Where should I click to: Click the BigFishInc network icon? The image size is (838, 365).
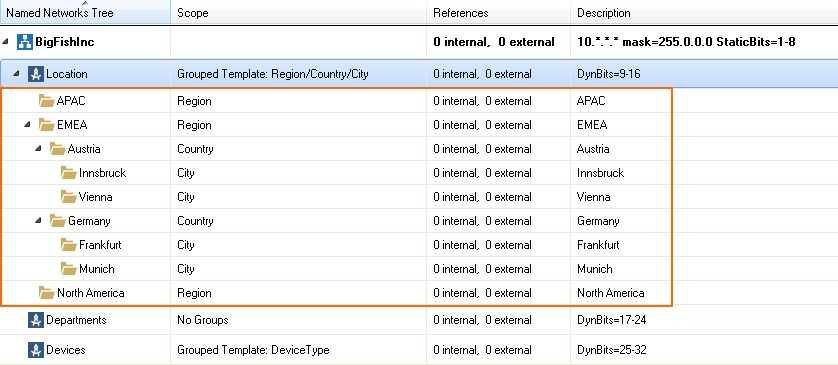pos(25,42)
